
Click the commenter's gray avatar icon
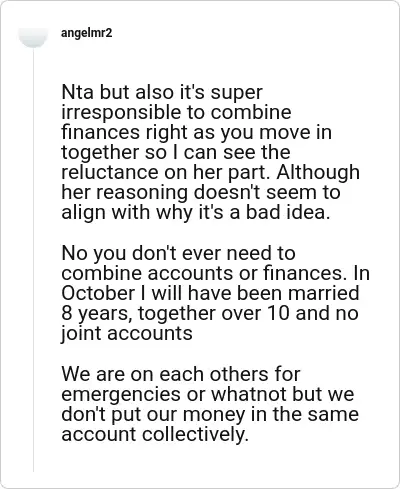click(x=33, y=37)
